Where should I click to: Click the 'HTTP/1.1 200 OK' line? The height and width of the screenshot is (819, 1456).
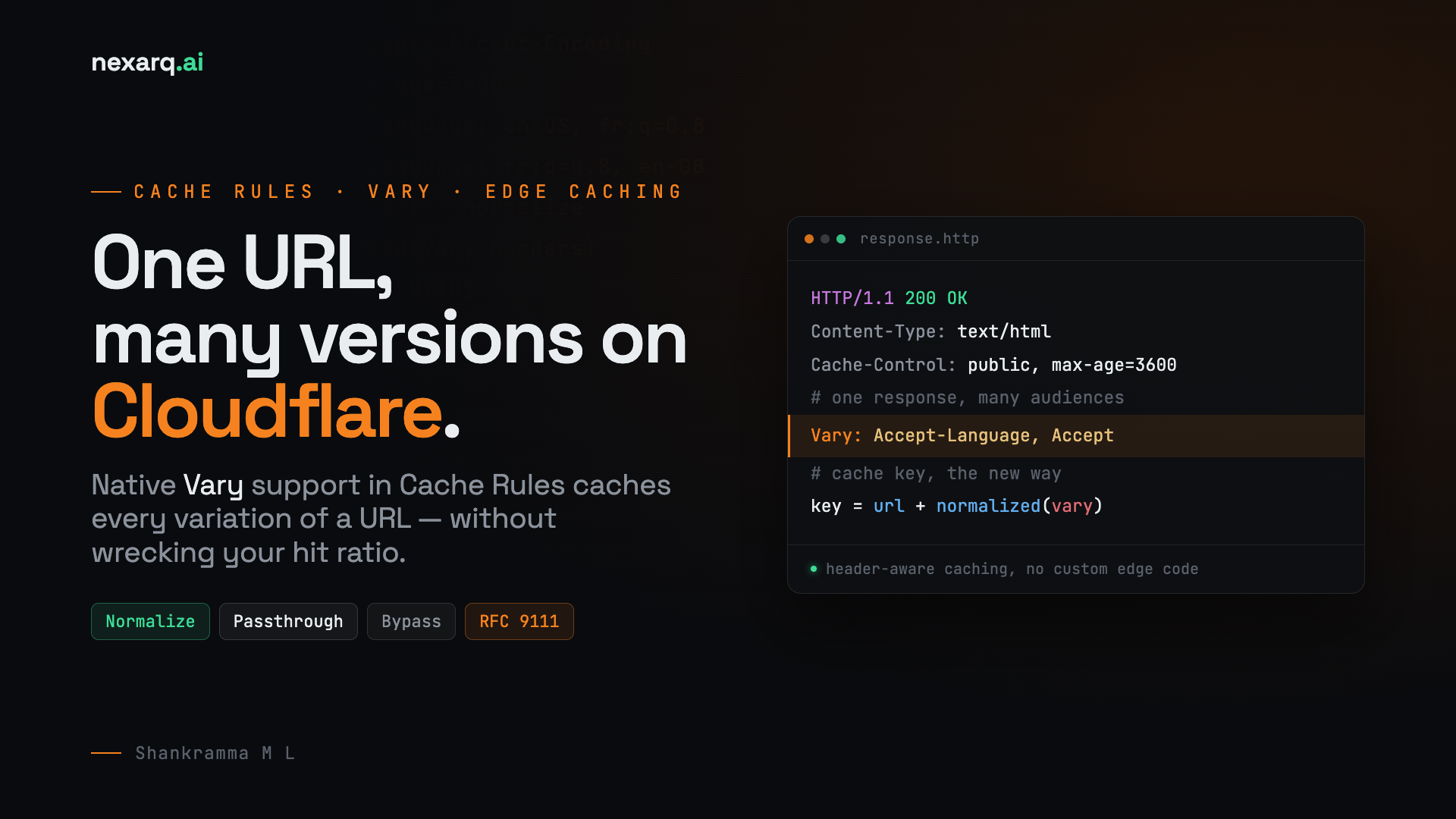889,298
